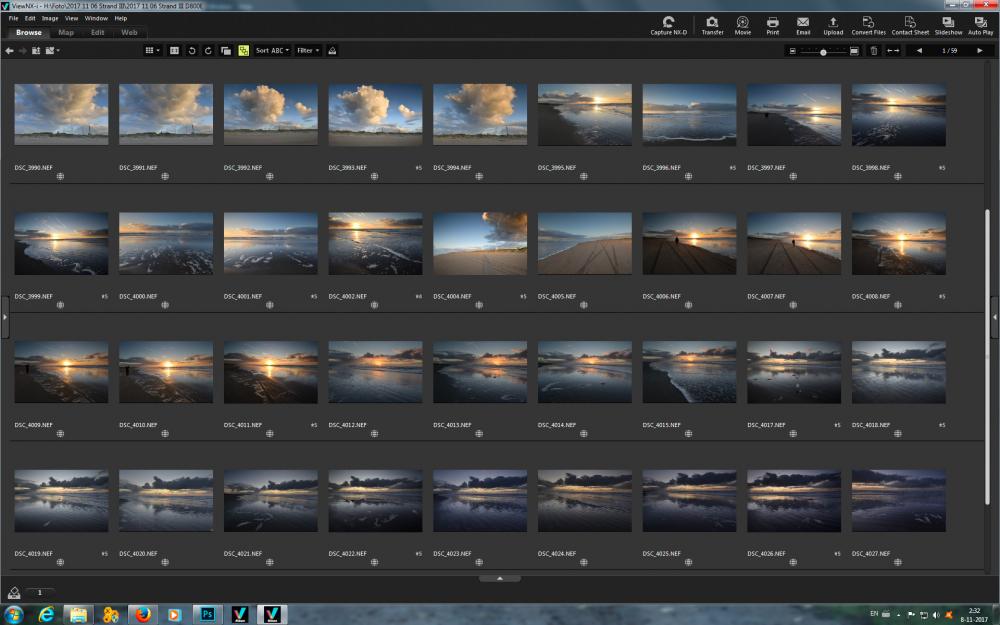Switch to the Map tab
This screenshot has height=625, width=1000.
coord(66,33)
